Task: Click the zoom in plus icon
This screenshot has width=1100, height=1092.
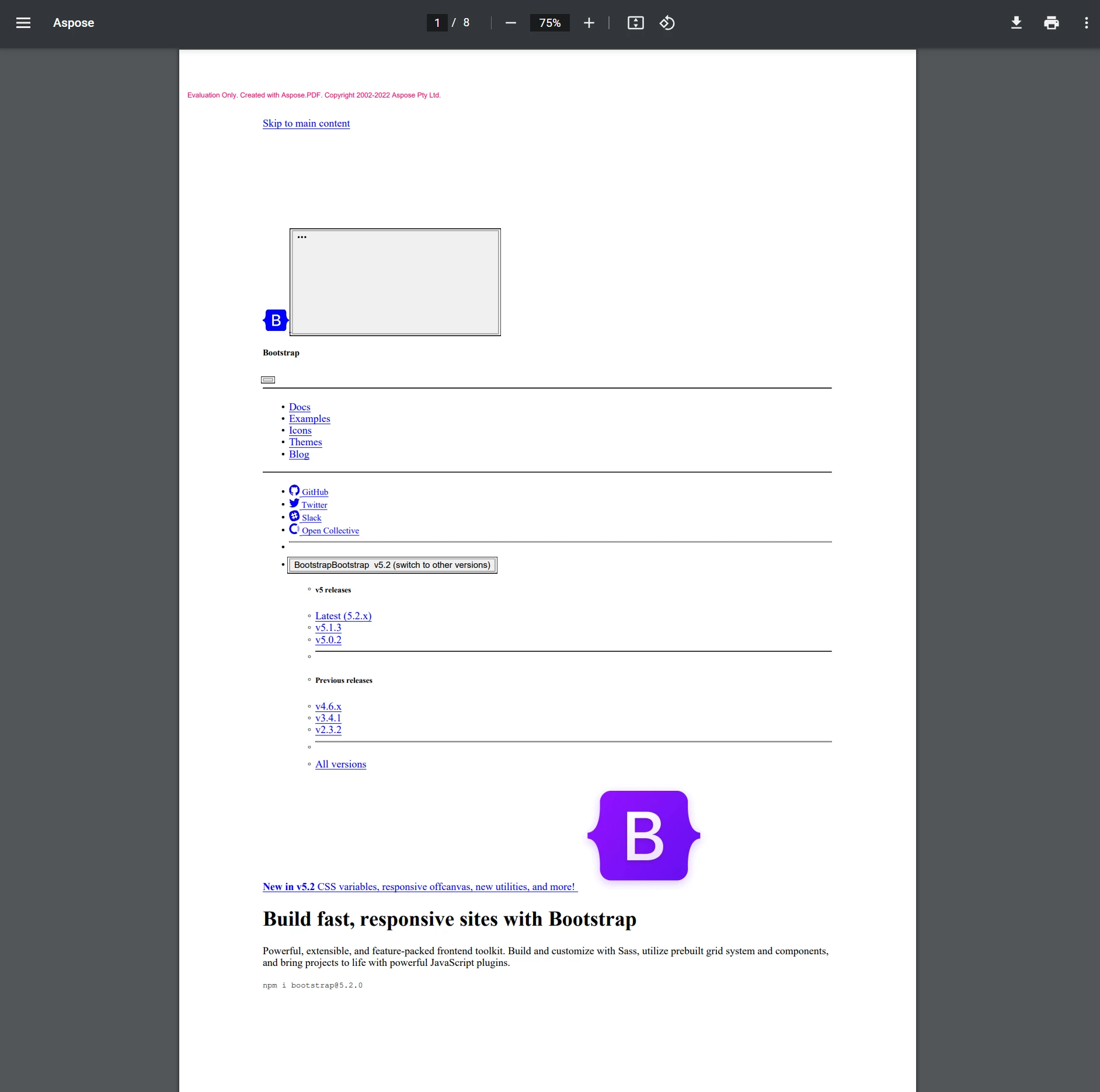Action: [589, 23]
